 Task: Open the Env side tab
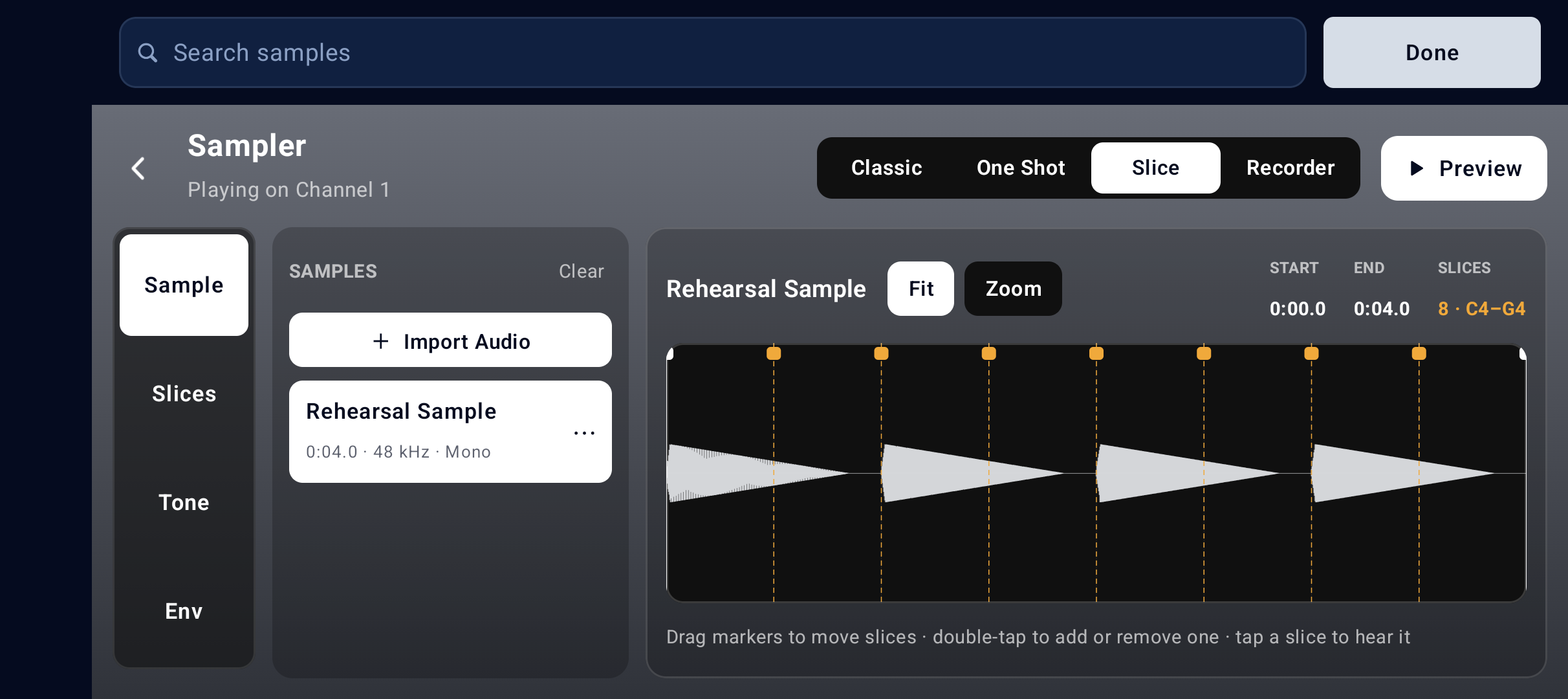pos(184,611)
